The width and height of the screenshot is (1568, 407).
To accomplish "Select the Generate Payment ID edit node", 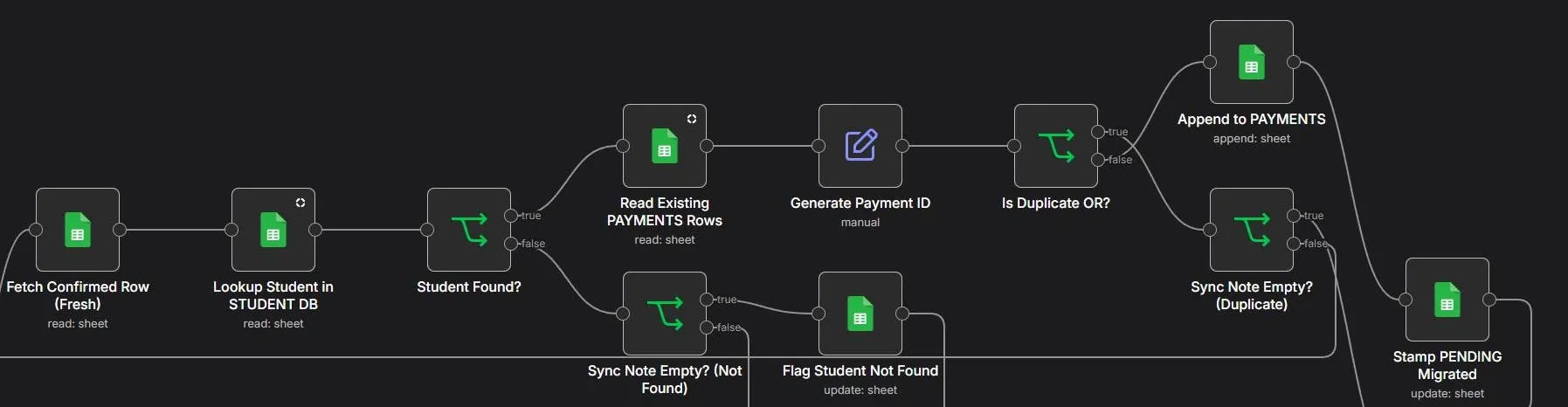I will click(860, 146).
